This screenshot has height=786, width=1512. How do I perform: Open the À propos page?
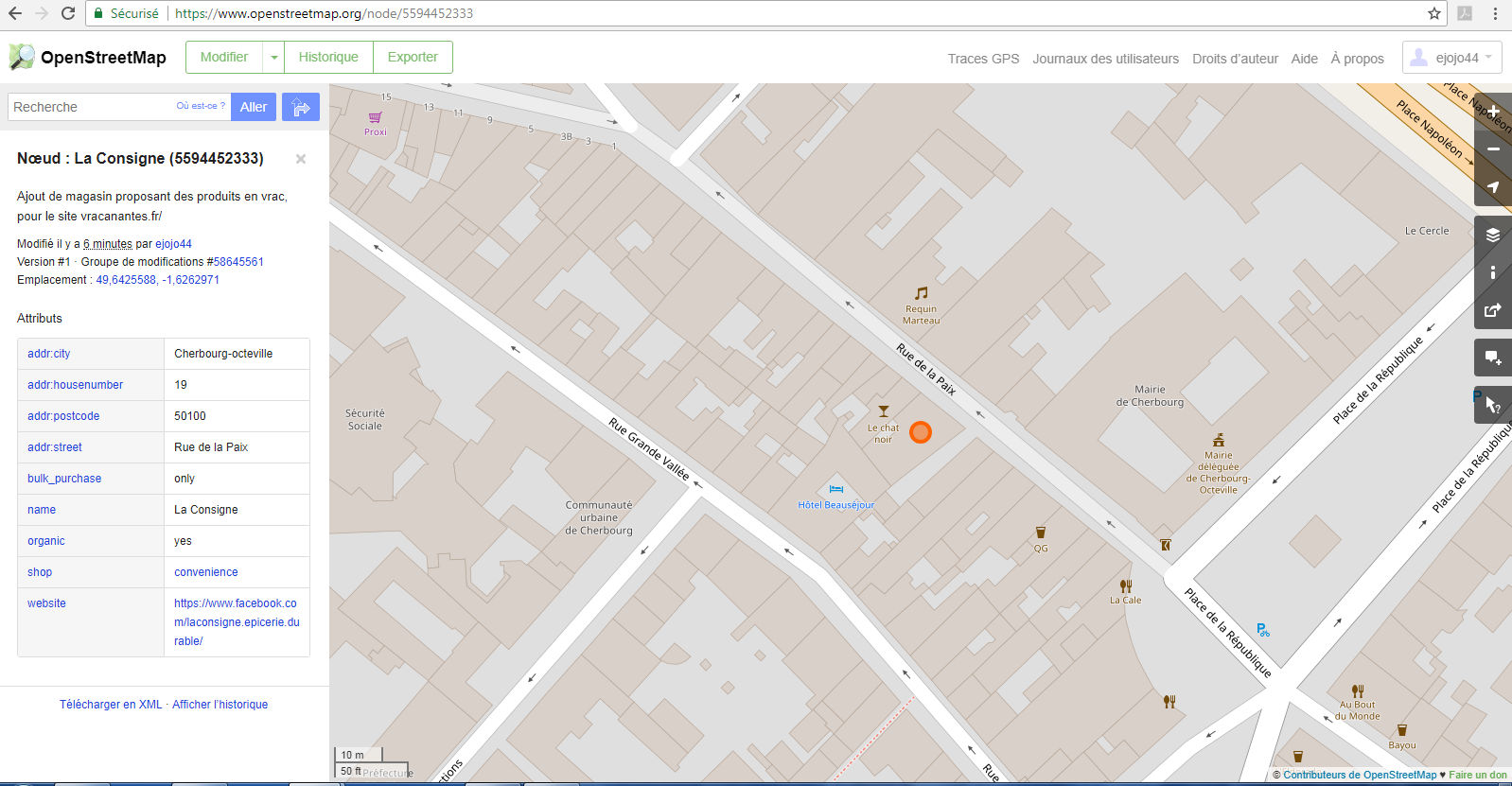pyautogui.click(x=1357, y=59)
